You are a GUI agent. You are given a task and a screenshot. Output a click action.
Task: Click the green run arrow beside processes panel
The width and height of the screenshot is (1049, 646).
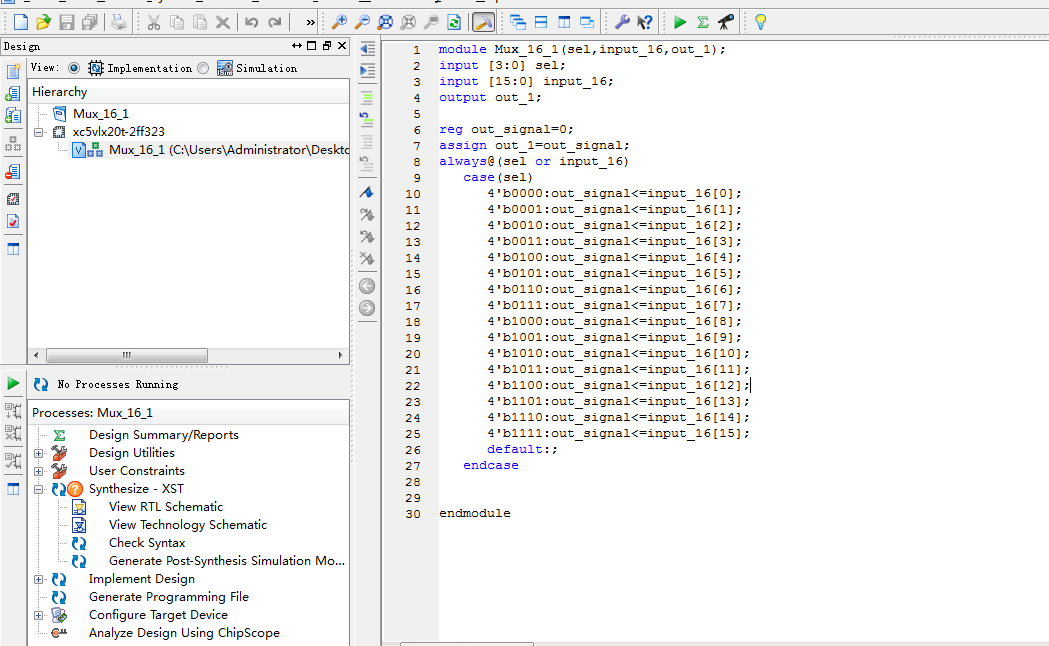coord(13,384)
